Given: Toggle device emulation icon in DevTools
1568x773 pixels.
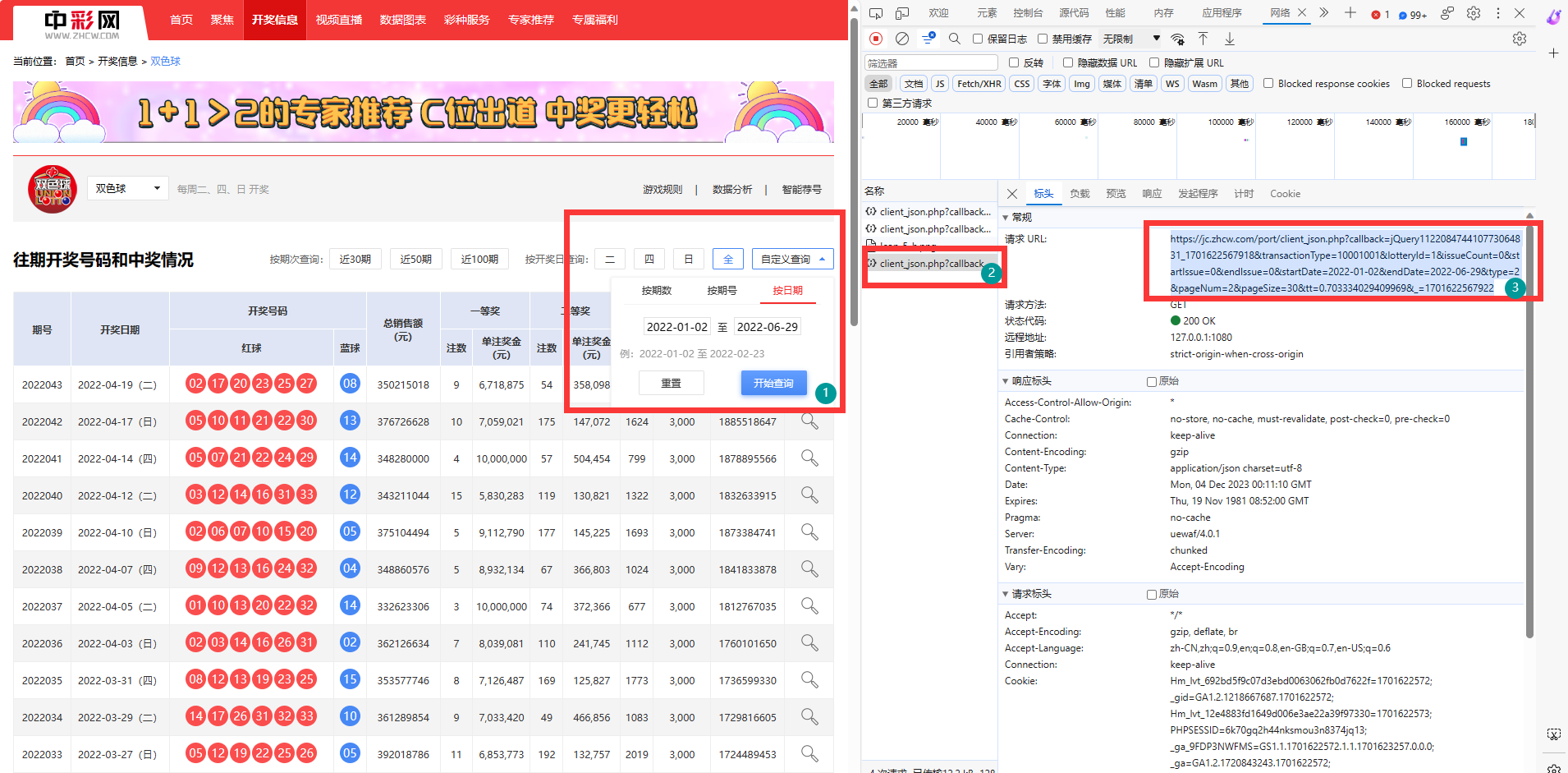Looking at the screenshot, I should point(902,13).
